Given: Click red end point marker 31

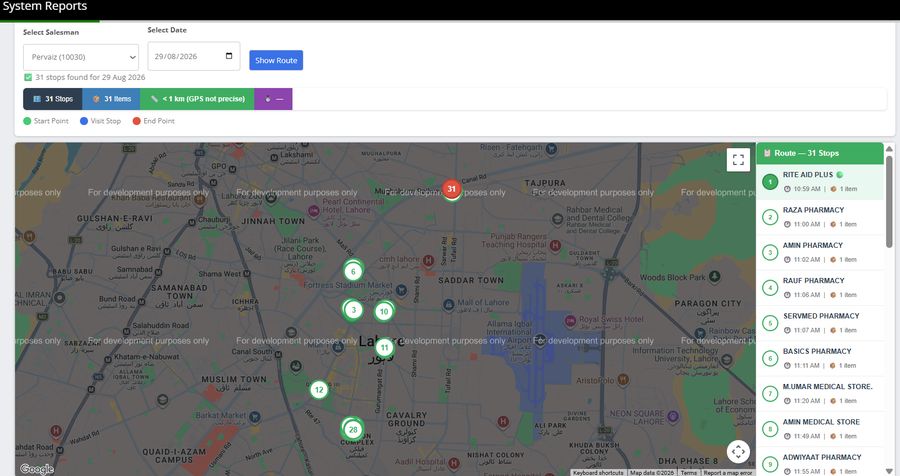Looking at the screenshot, I should pyautogui.click(x=452, y=189).
